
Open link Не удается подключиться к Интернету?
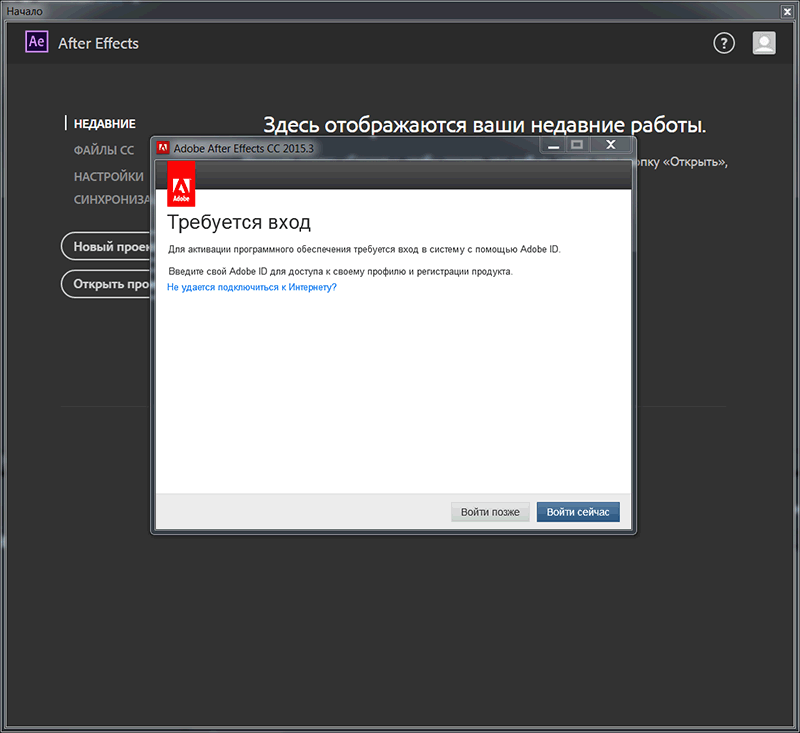click(x=252, y=287)
